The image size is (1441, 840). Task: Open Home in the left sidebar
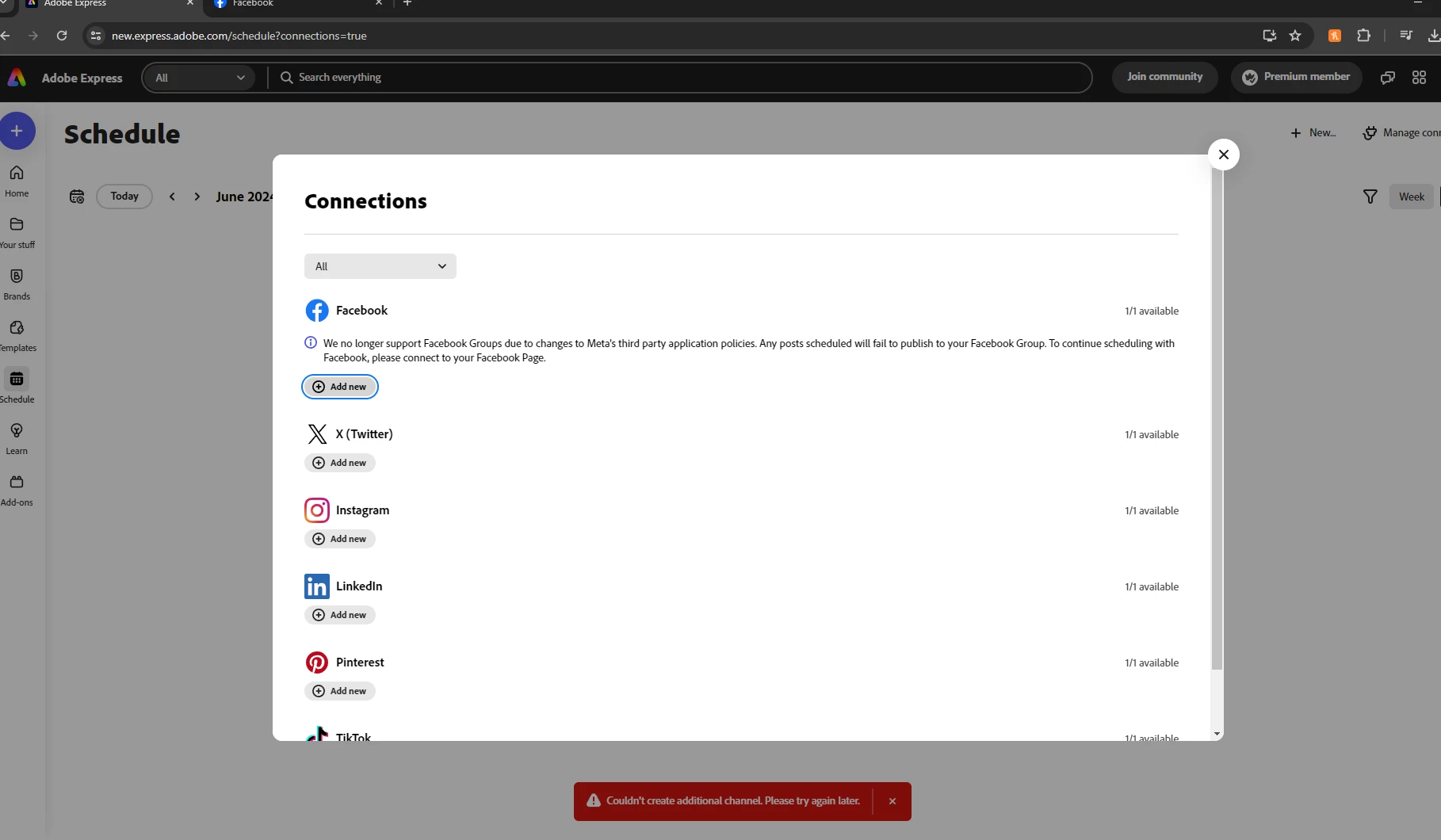[x=17, y=181]
